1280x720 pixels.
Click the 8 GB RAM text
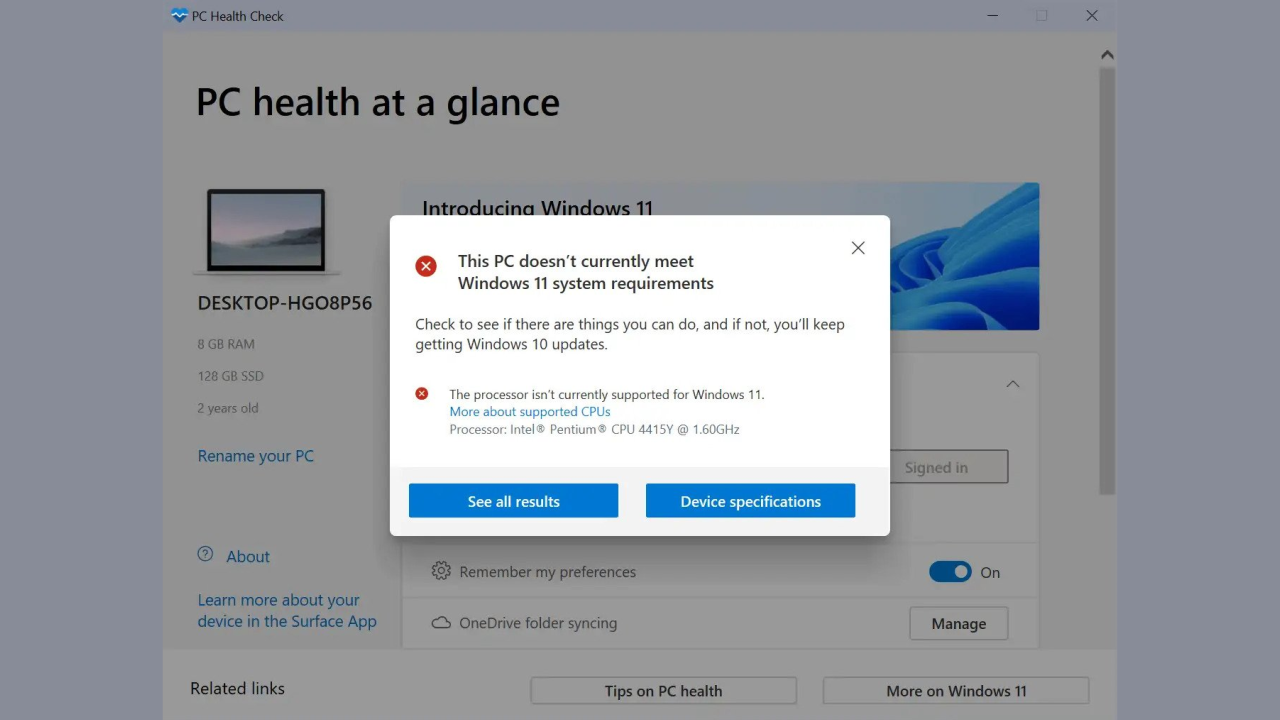point(226,344)
